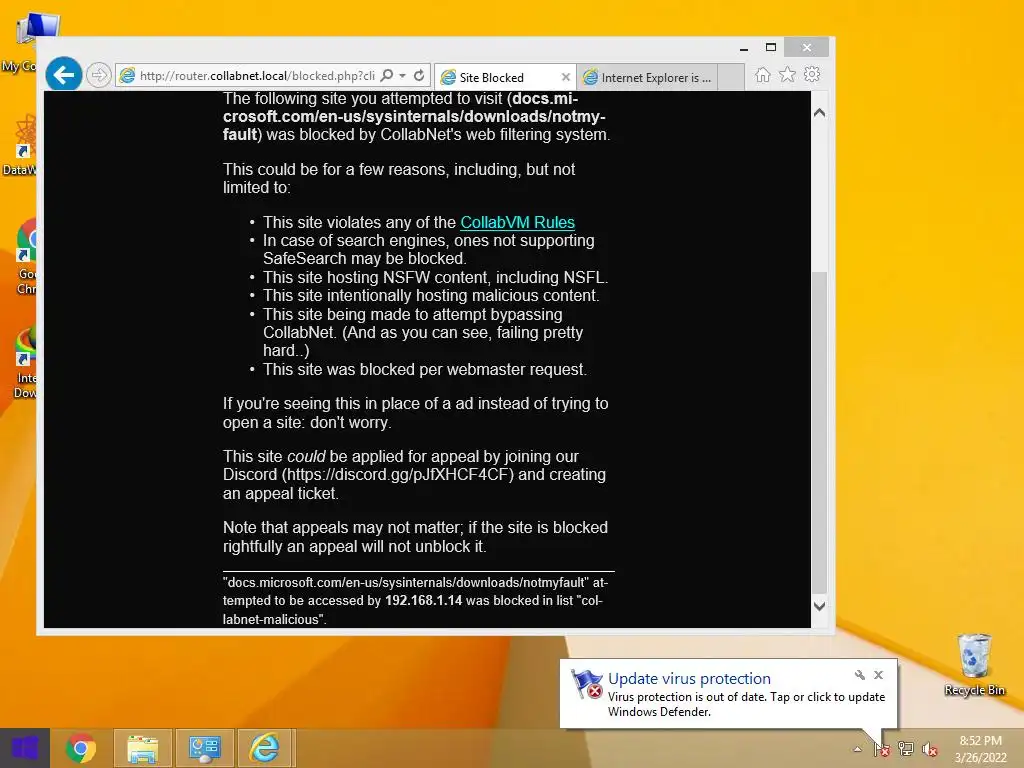Open a new tab with the blank tab button
The image size is (1024, 768).
pyautogui.click(x=731, y=77)
